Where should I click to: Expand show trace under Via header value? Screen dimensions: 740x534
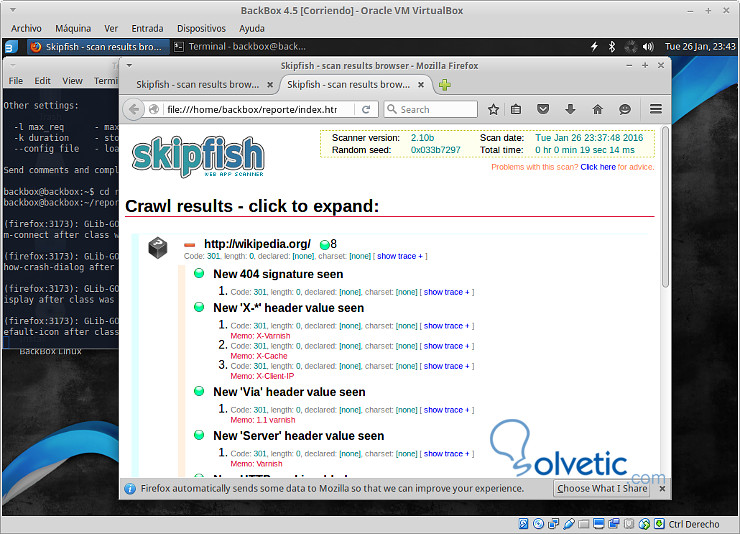coord(446,410)
